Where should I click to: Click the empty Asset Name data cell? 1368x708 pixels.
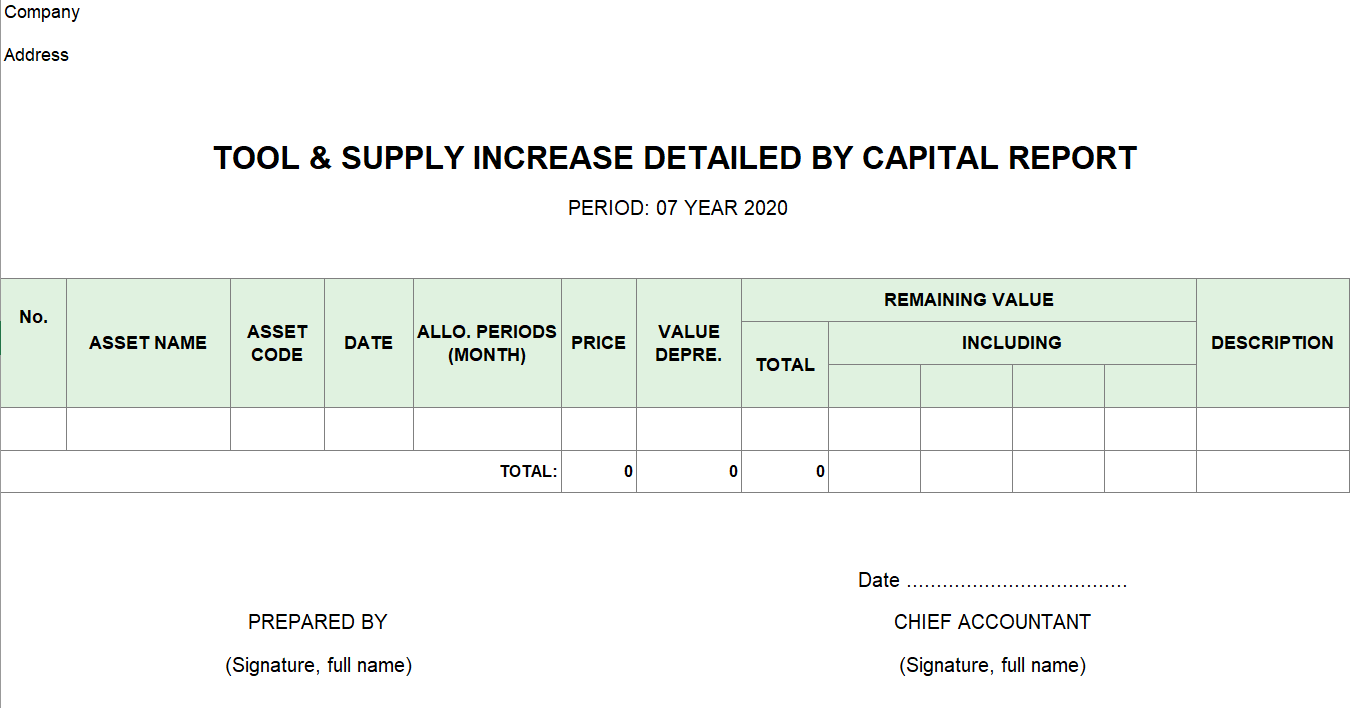[148, 429]
